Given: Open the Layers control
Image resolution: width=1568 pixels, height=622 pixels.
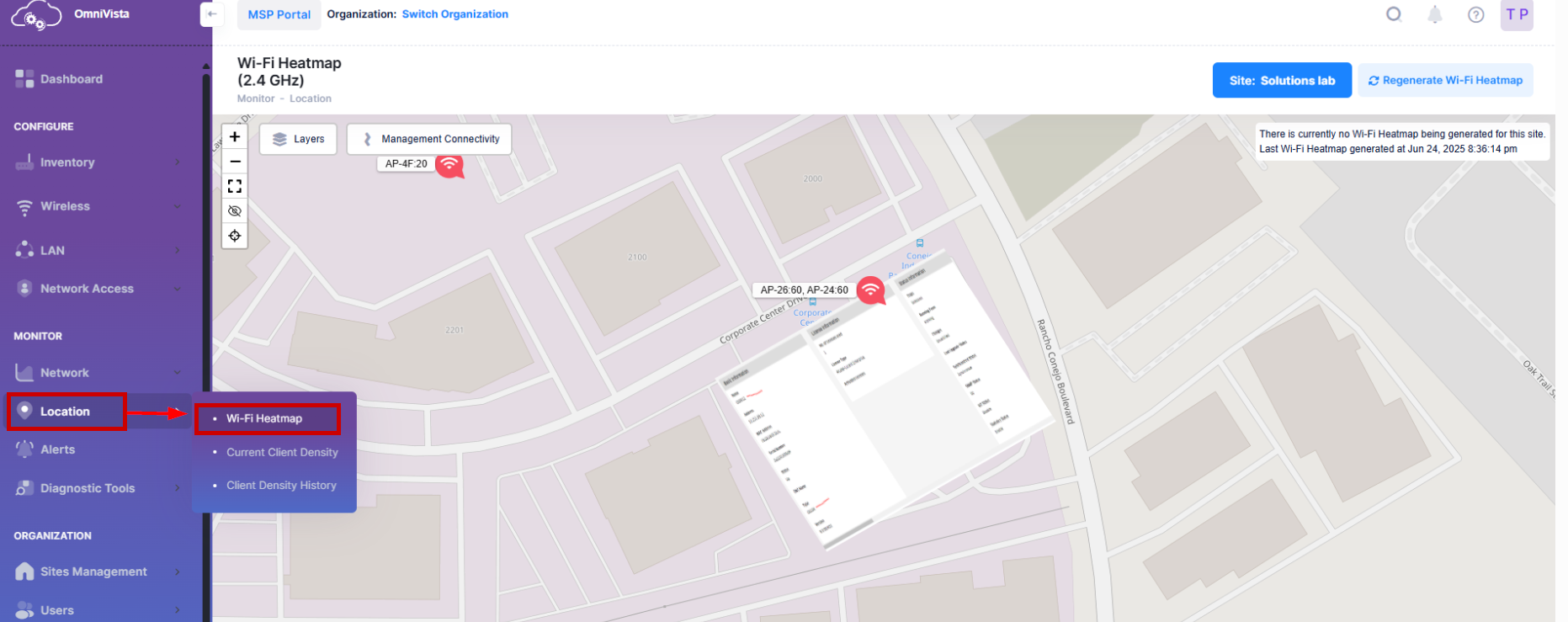Looking at the screenshot, I should point(298,139).
